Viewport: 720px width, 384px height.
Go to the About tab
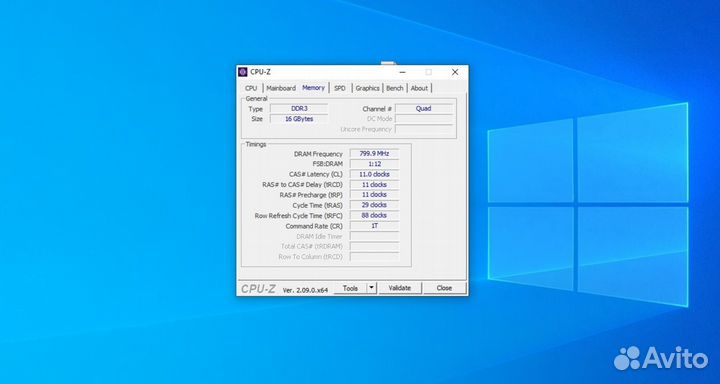coord(419,88)
